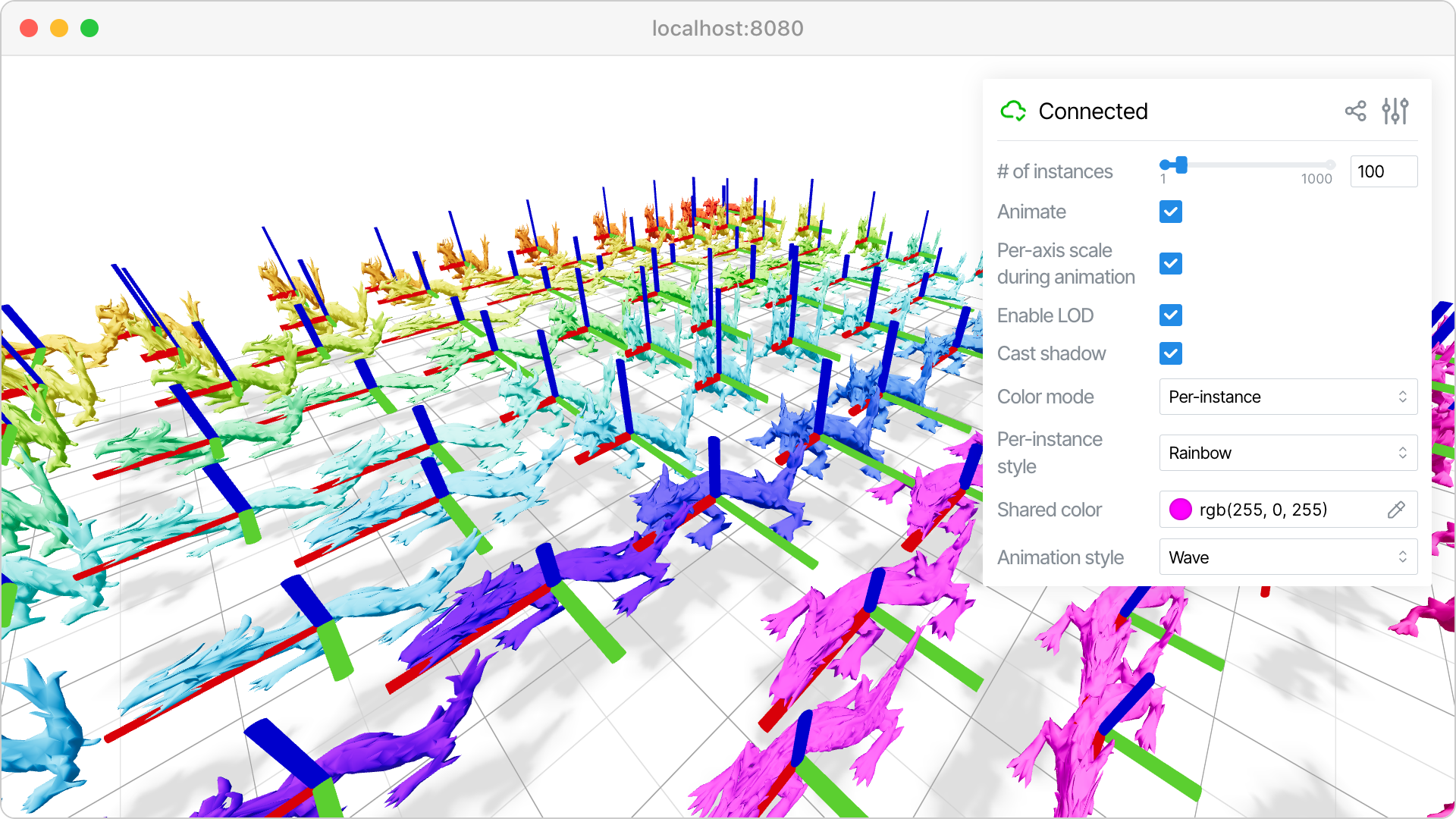Click the eyedropper pencil icon in Shared color
1456x819 pixels.
1396,510
